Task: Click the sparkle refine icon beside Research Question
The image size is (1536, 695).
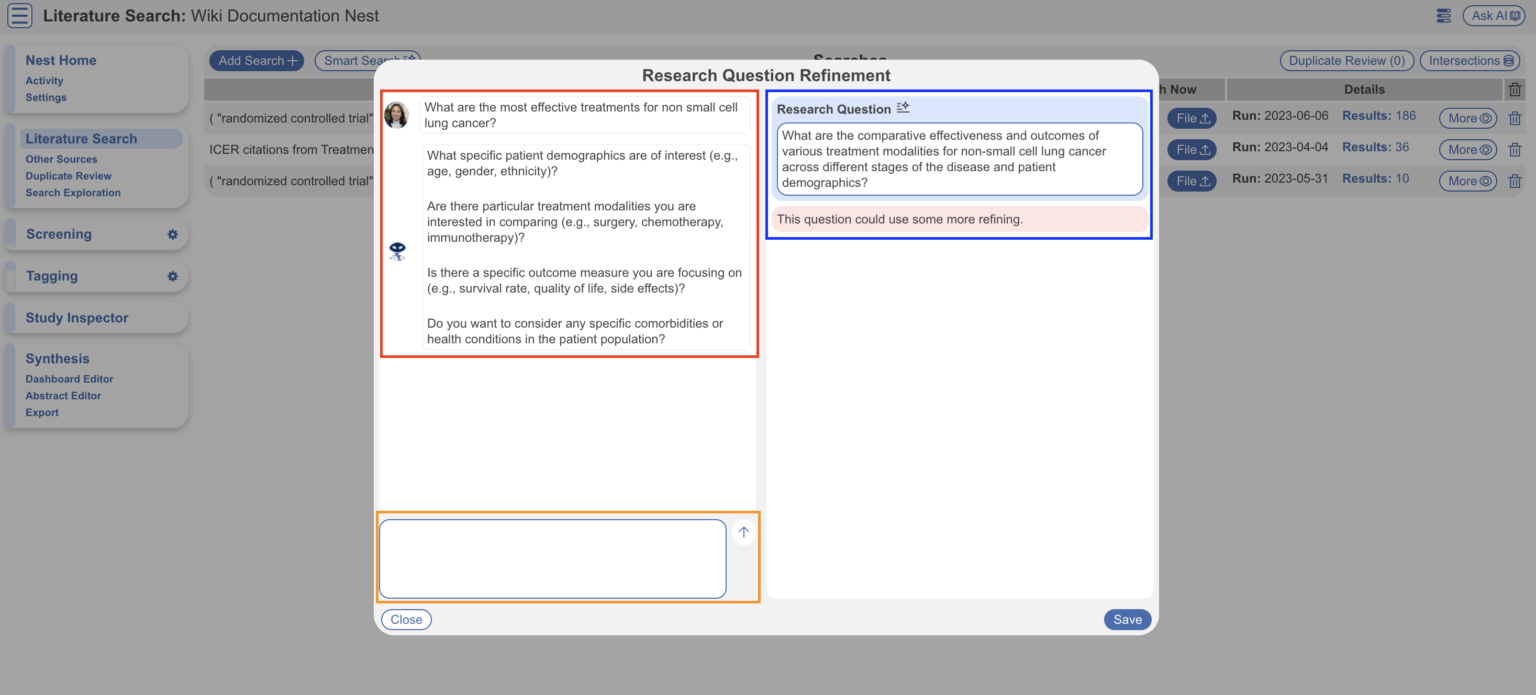Action: tap(903, 106)
